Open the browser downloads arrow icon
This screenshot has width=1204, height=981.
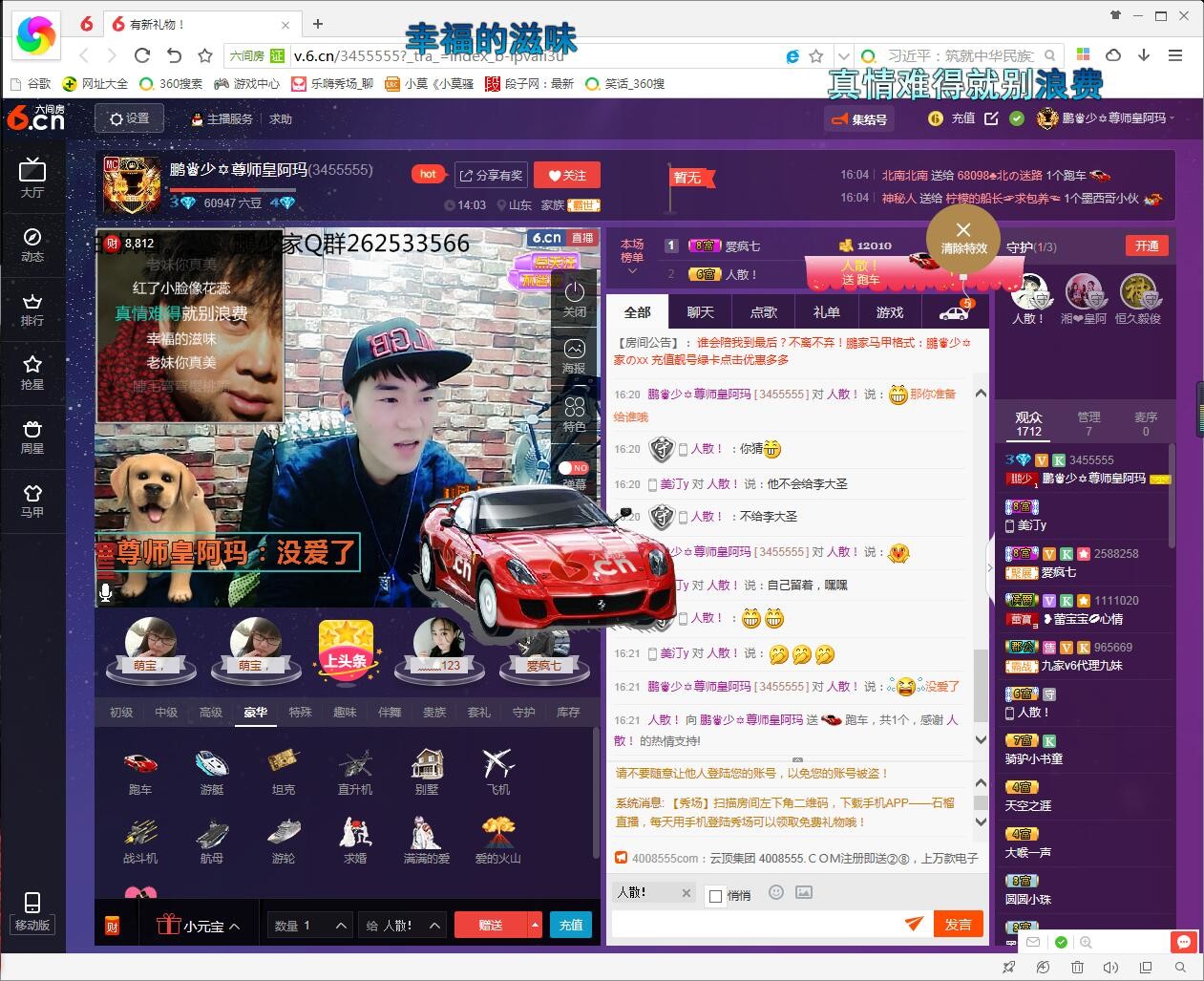pyautogui.click(x=1144, y=55)
